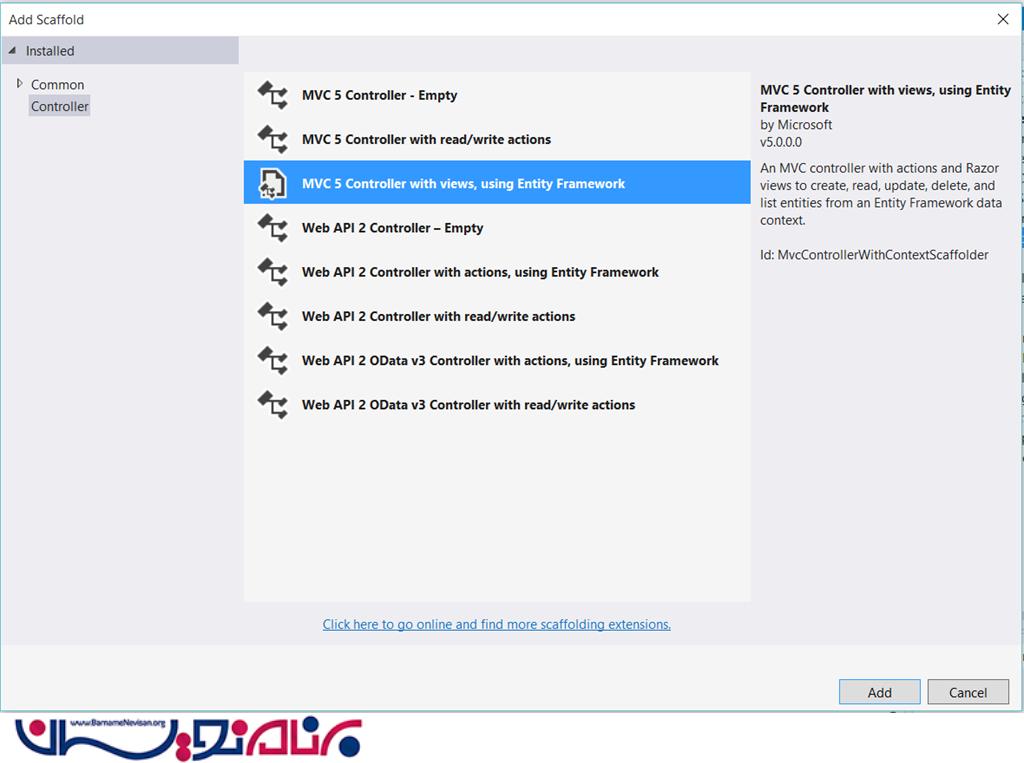Select MVC 5 Controller with views, using Entity Framework
This screenshot has width=1024, height=763.
(x=497, y=182)
